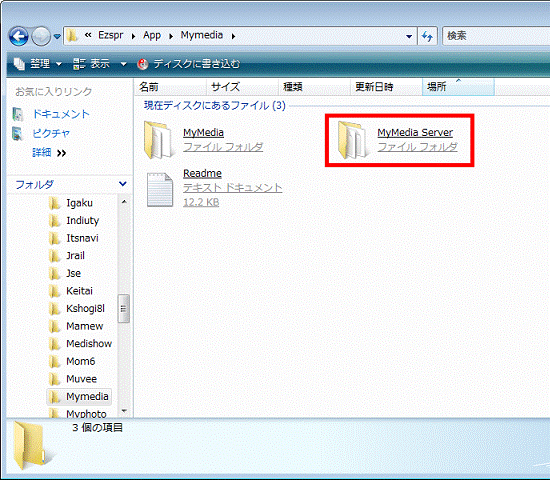The height and width of the screenshot is (480, 550).
Task: Click ファイル フォルダ type under MyMedia Server
Action: [417, 147]
